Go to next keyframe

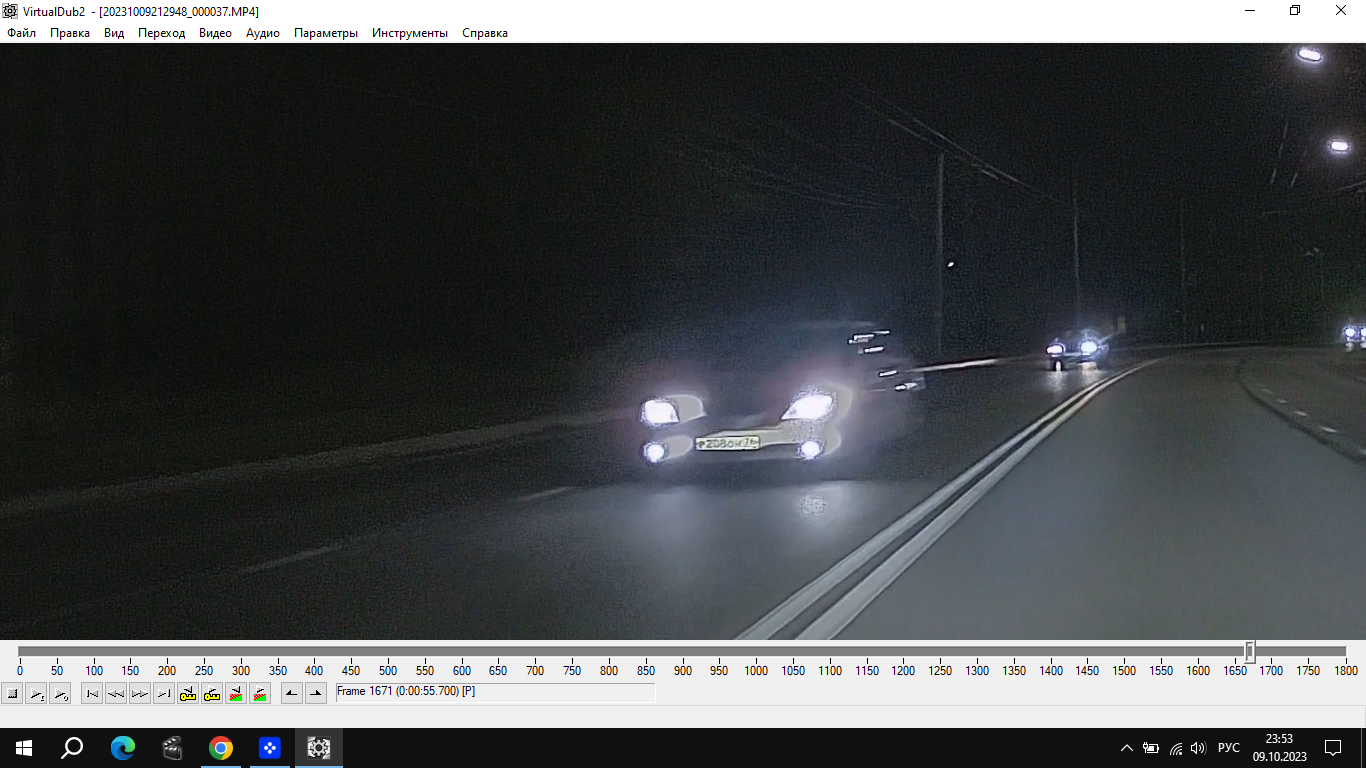click(212, 693)
